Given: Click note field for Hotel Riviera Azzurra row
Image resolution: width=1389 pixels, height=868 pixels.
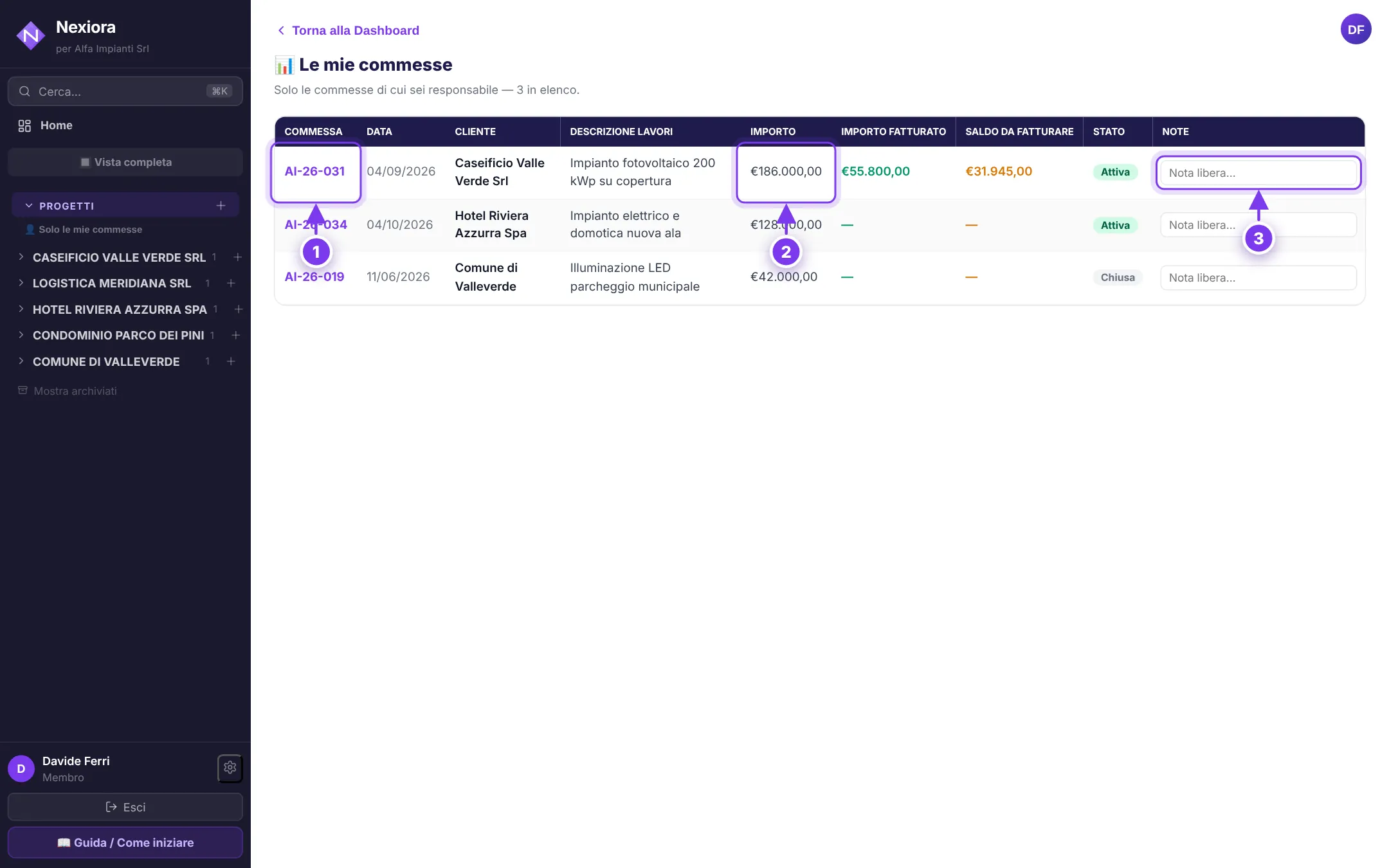Looking at the screenshot, I should pyautogui.click(x=1258, y=225).
